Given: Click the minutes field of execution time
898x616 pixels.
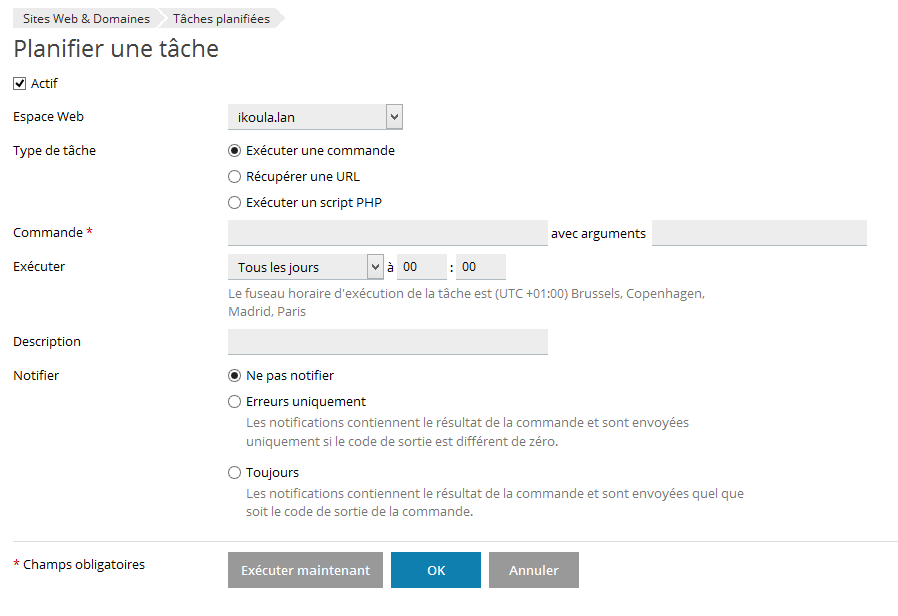Looking at the screenshot, I should pyautogui.click(x=481, y=267).
